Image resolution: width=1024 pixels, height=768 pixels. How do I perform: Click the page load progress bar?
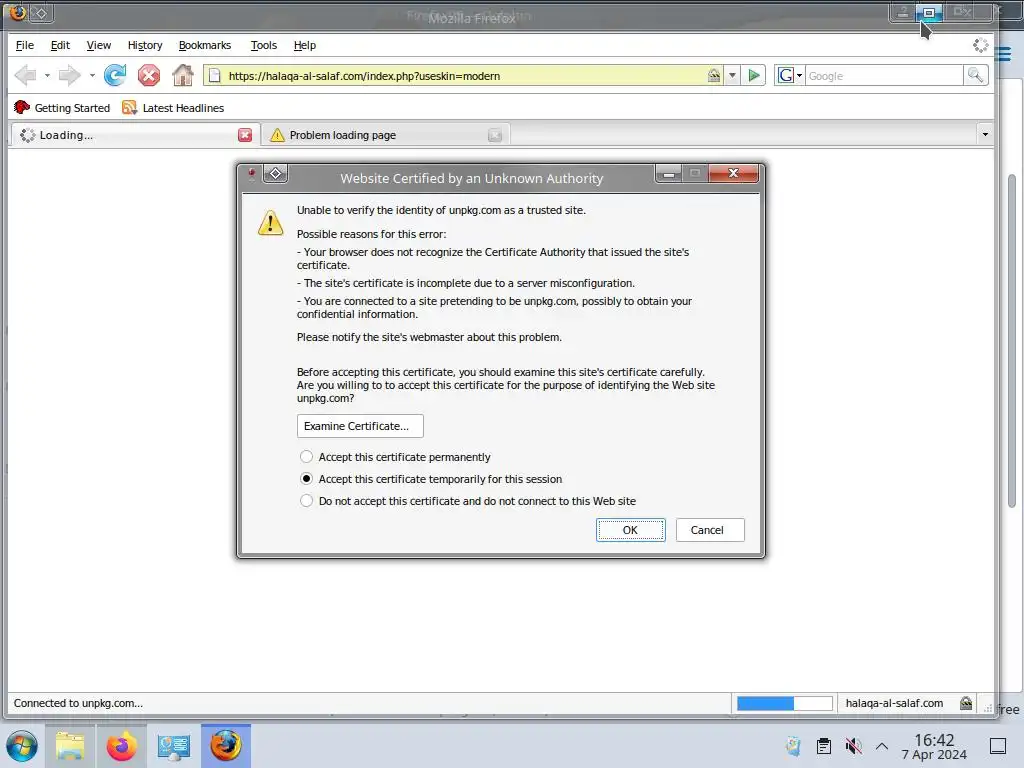point(784,703)
